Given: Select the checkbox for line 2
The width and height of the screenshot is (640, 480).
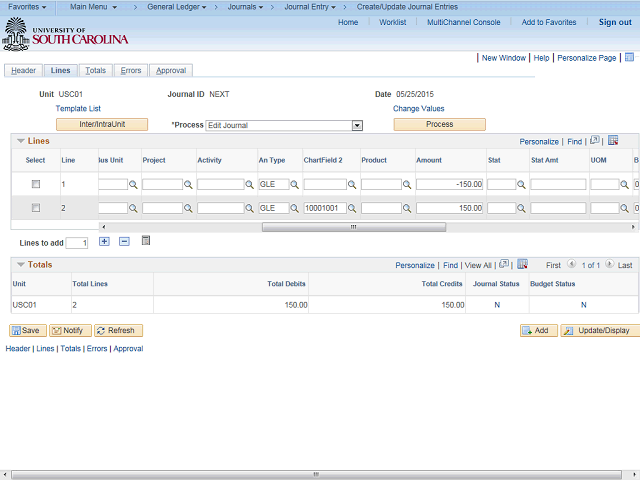Looking at the screenshot, I should 36,208.
